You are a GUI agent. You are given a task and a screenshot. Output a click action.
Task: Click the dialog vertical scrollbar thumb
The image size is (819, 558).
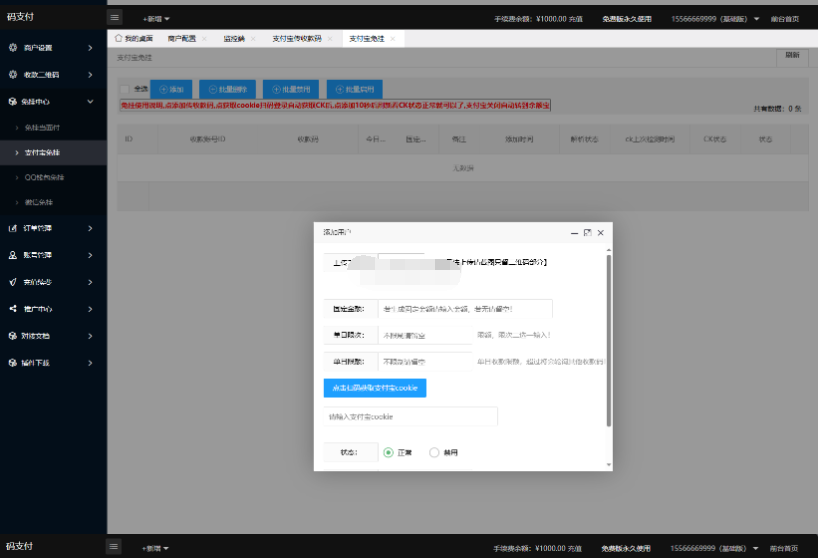tap(609, 341)
